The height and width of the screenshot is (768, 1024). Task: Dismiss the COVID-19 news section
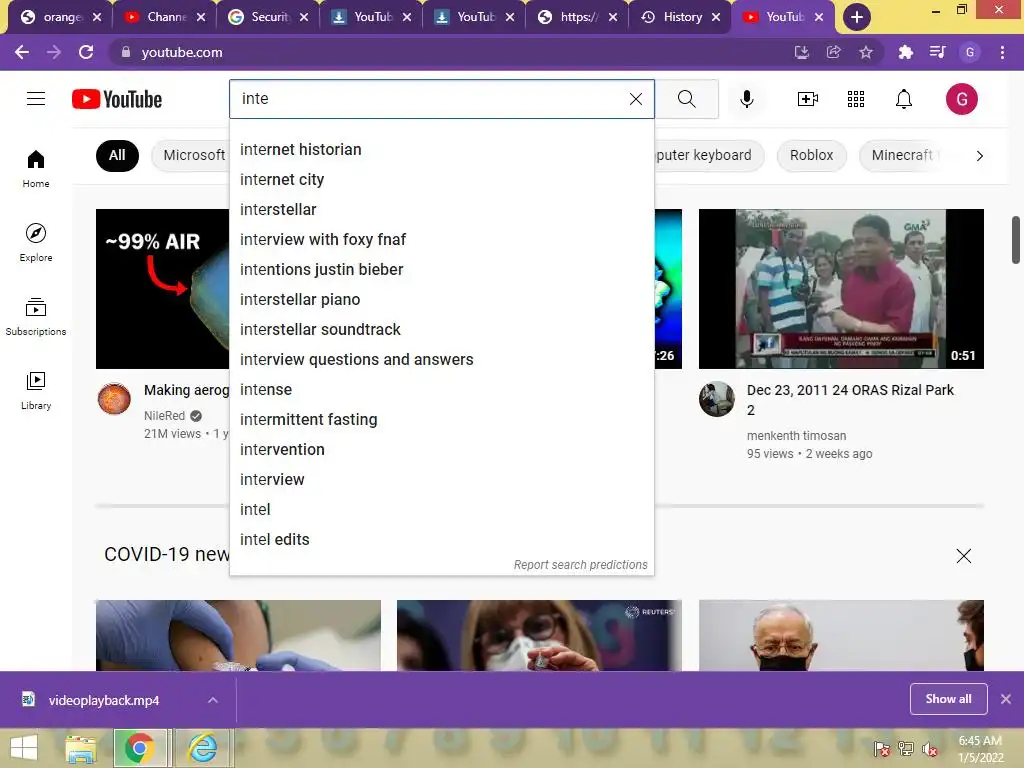point(963,556)
